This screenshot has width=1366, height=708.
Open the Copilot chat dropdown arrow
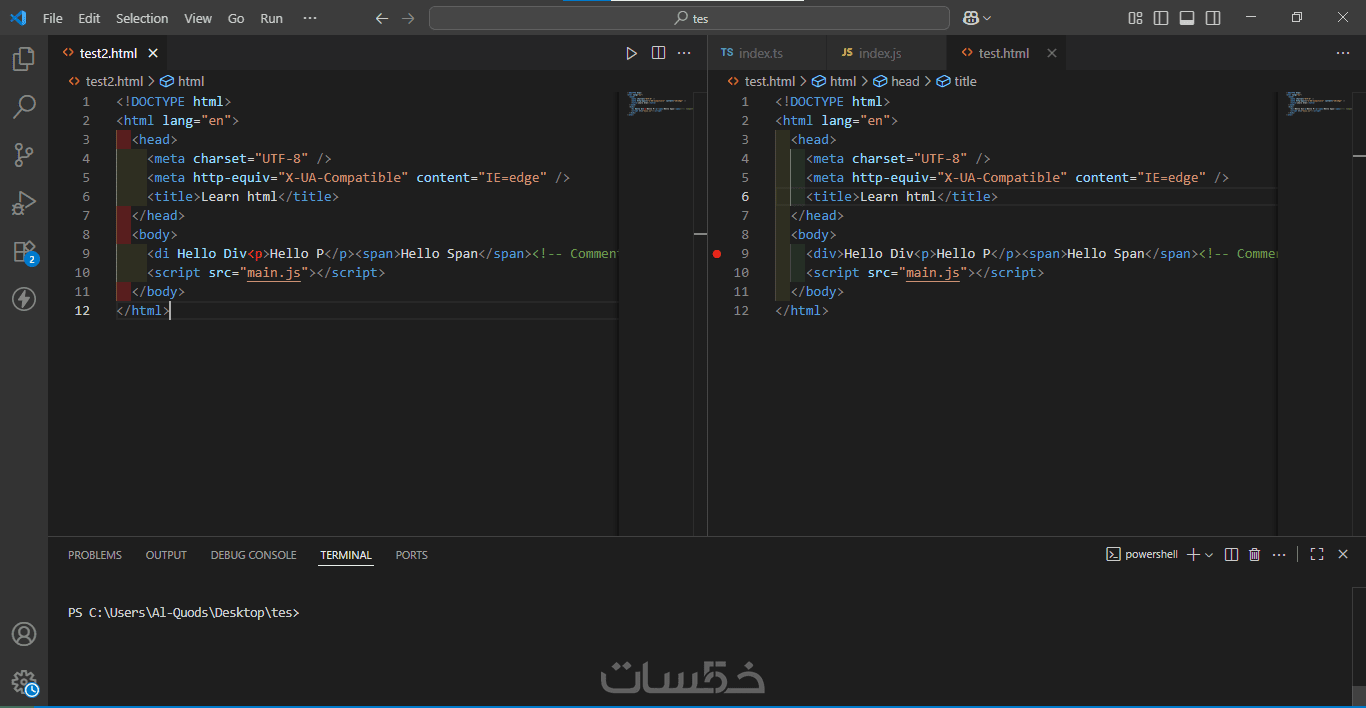click(988, 18)
